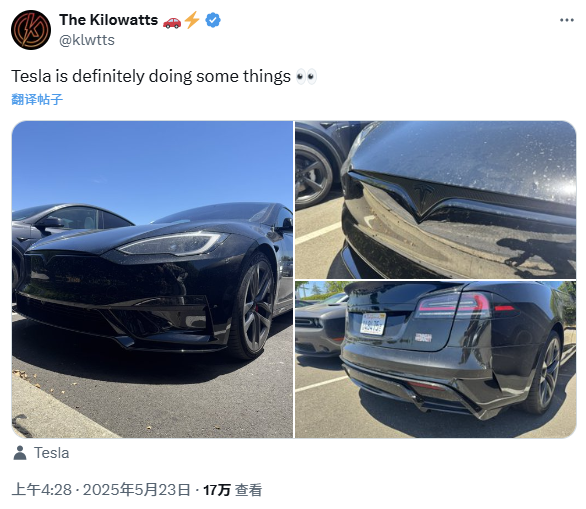Screen dimensions: 586x509
Task: Click the 上午4:28 timestamp
Action: point(41,490)
